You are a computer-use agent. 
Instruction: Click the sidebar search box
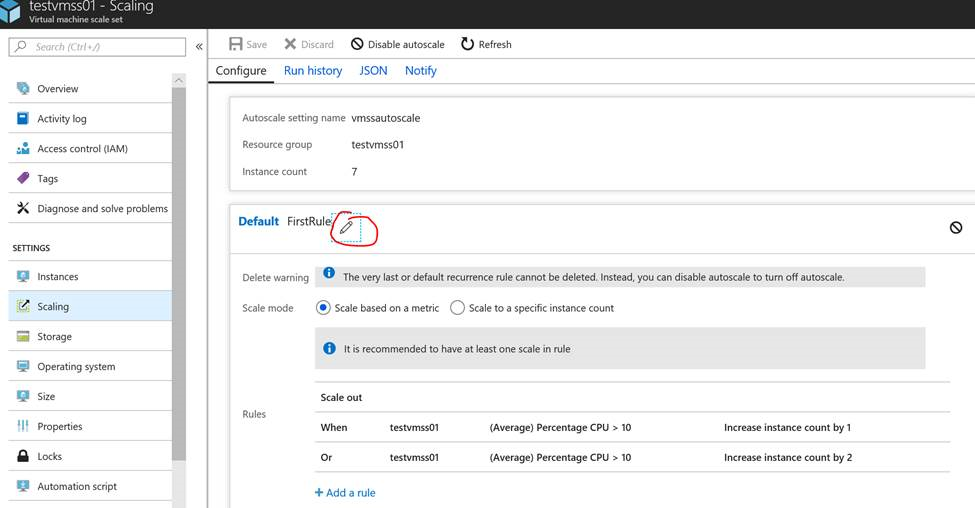(x=98, y=47)
